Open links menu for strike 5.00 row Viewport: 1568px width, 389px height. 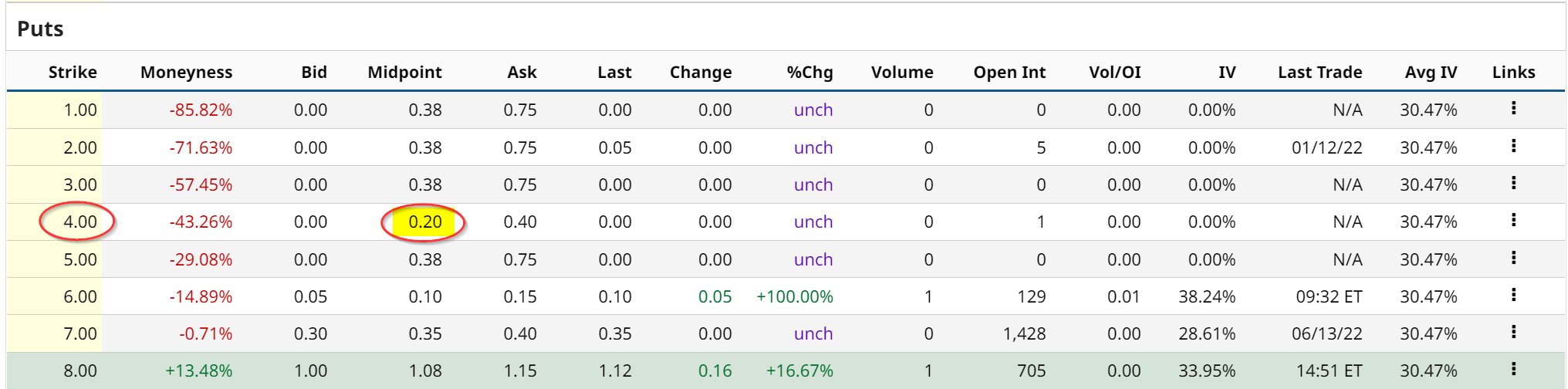[x=1513, y=258]
